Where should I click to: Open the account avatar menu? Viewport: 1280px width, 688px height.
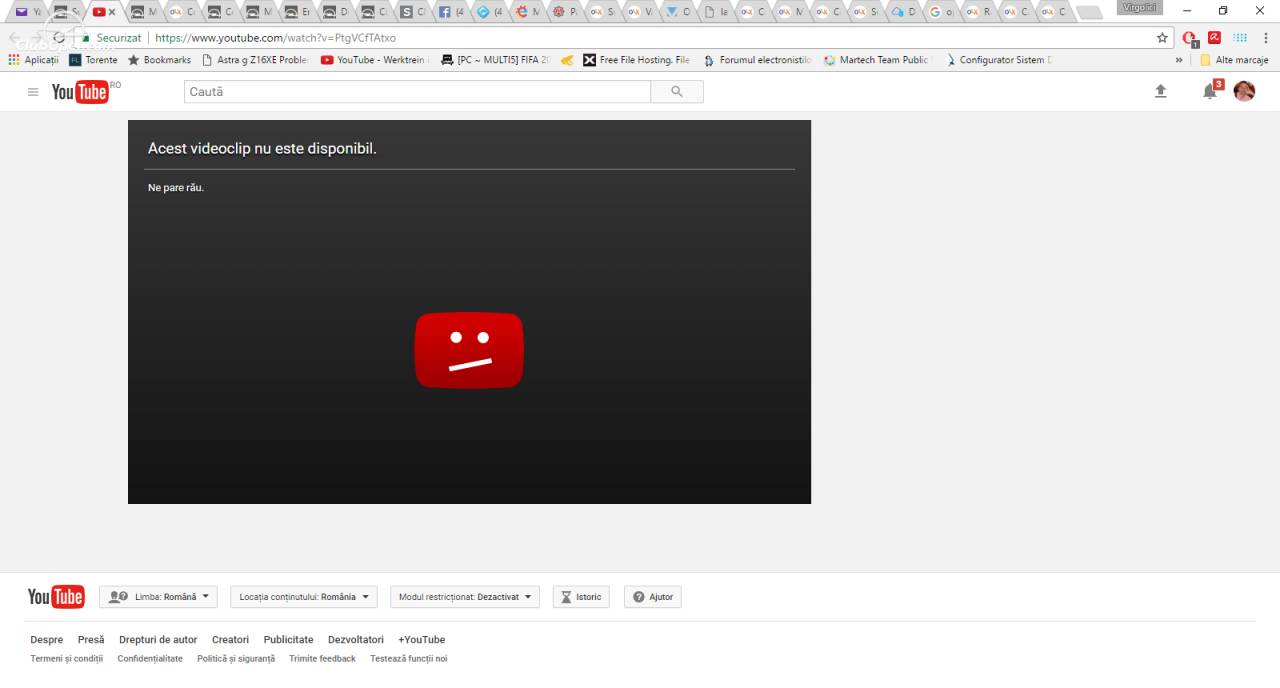1244,91
